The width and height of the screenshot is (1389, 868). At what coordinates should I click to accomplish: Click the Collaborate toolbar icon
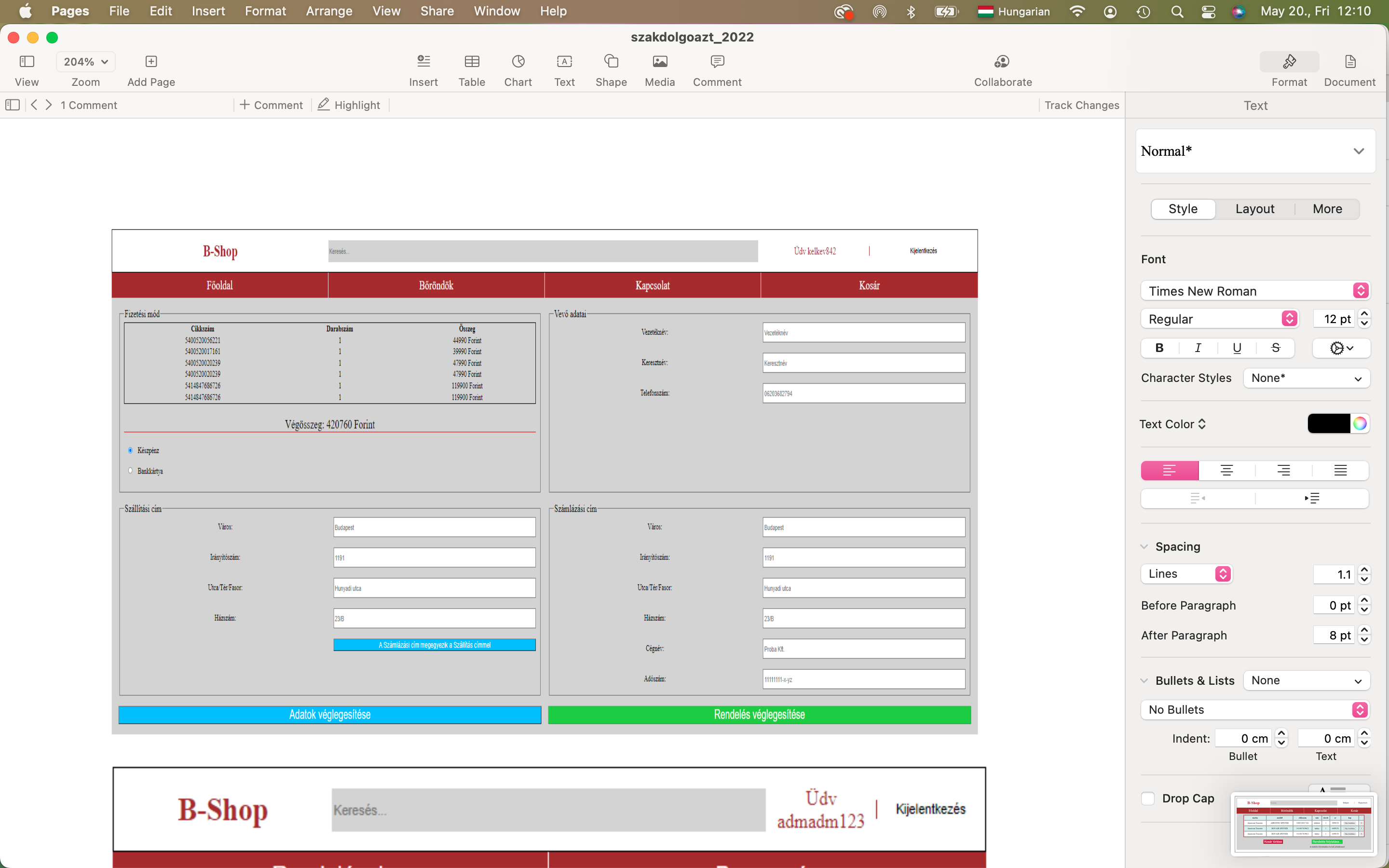(x=1002, y=61)
